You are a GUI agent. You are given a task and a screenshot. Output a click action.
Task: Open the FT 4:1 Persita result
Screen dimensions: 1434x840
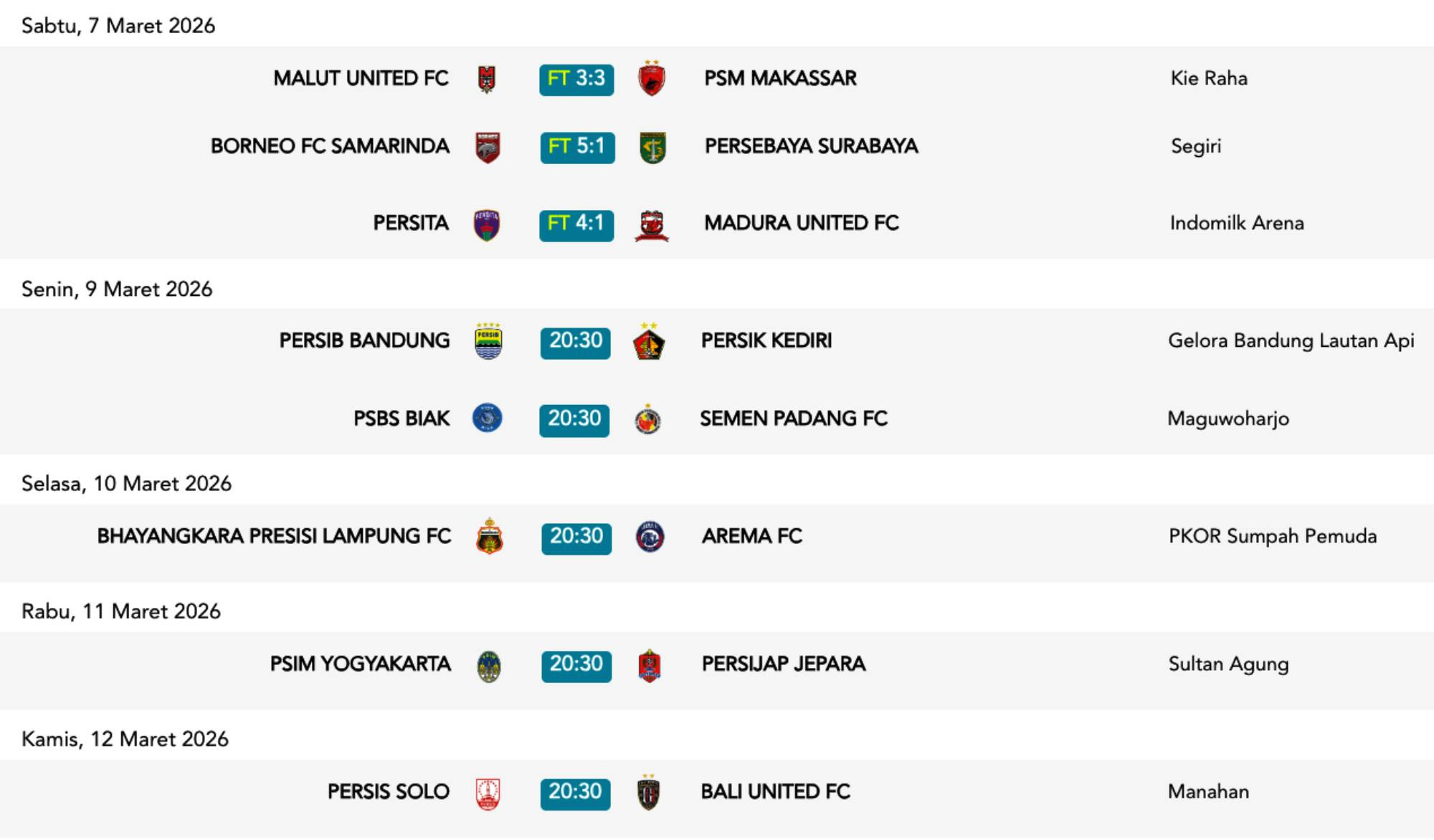[576, 224]
